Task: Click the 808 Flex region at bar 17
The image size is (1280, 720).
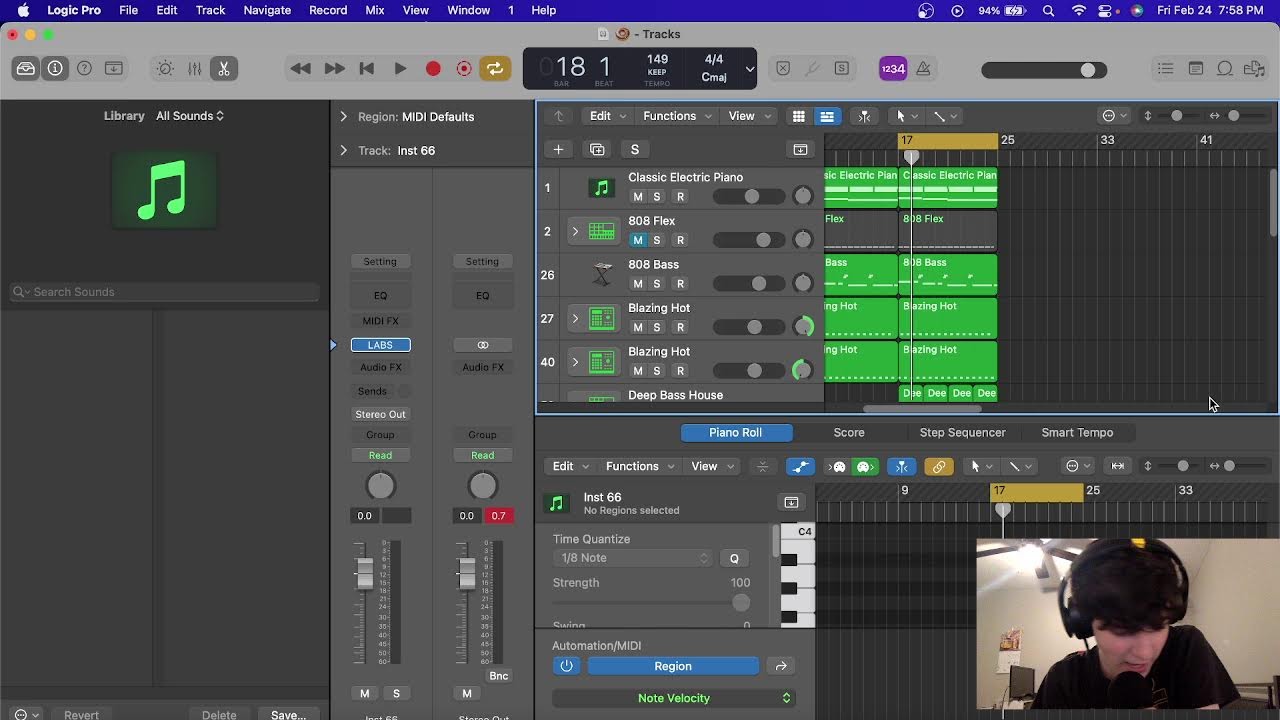Action: [948, 230]
